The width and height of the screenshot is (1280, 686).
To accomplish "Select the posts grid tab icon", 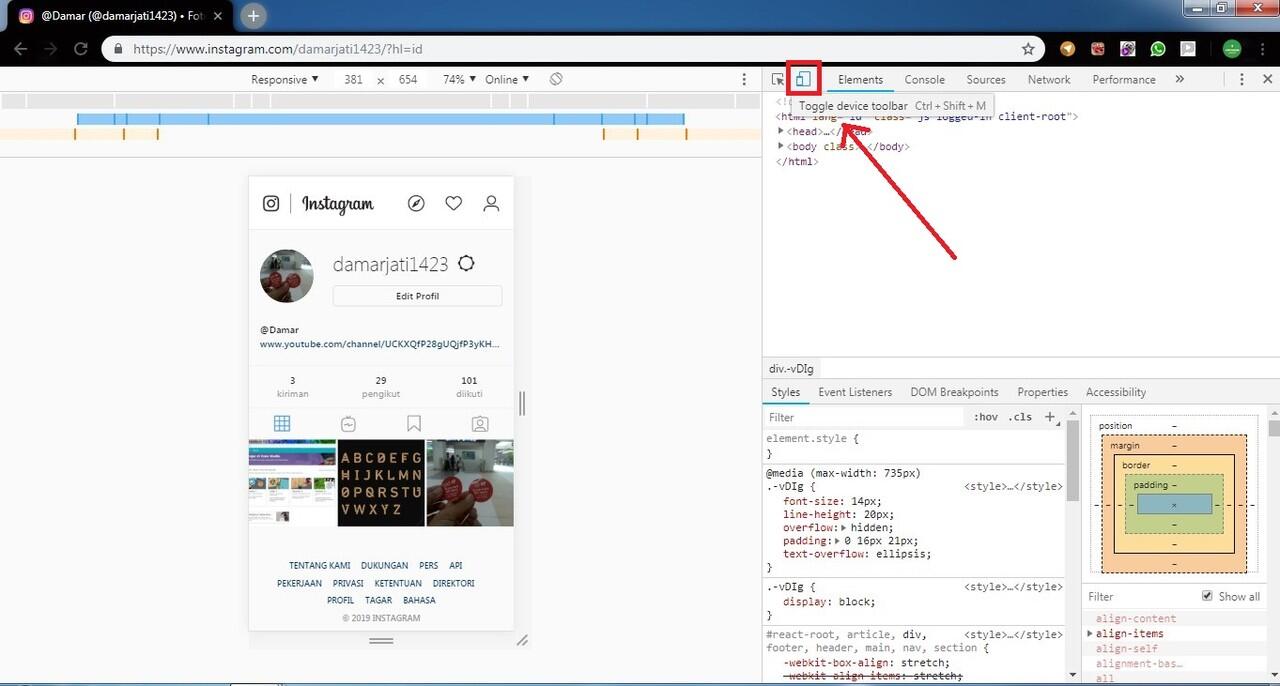I will click(x=282, y=423).
